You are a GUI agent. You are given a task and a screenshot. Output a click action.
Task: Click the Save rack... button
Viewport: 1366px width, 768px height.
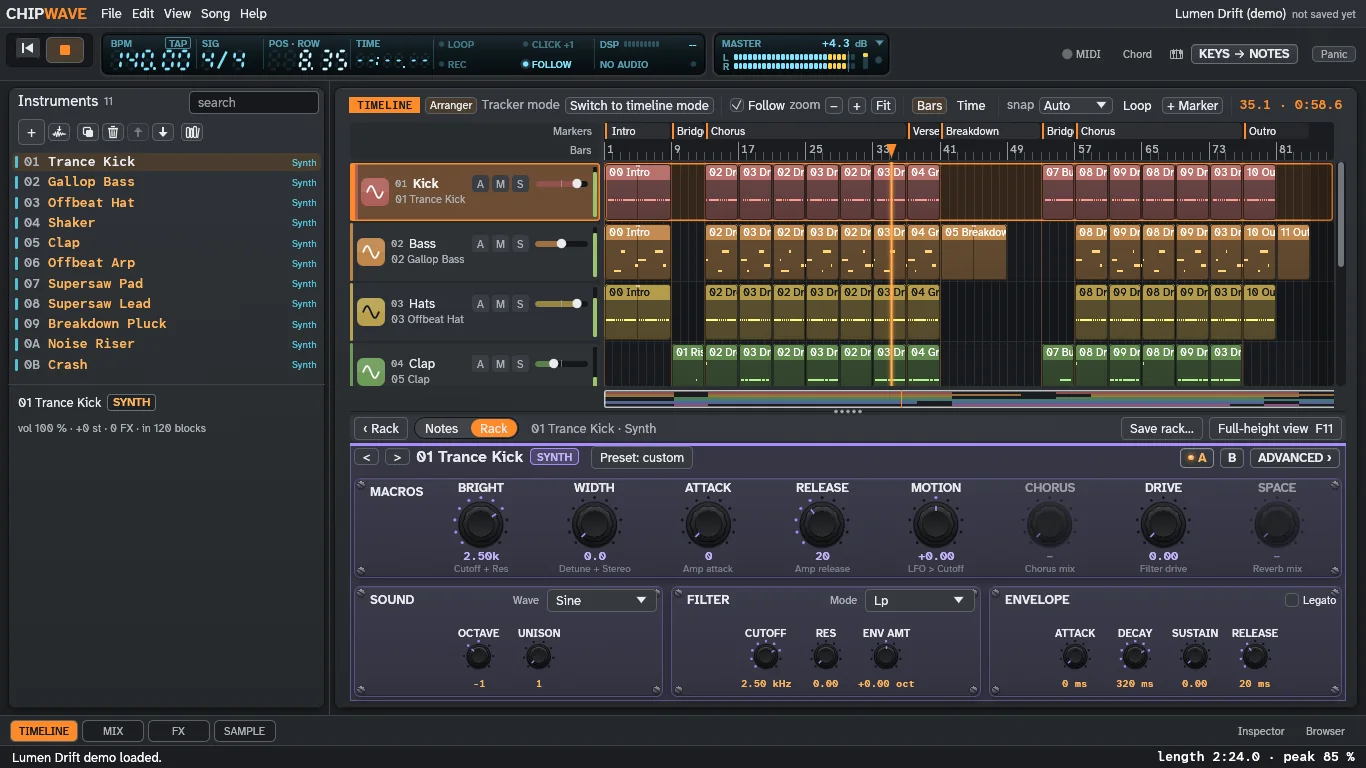(1161, 428)
